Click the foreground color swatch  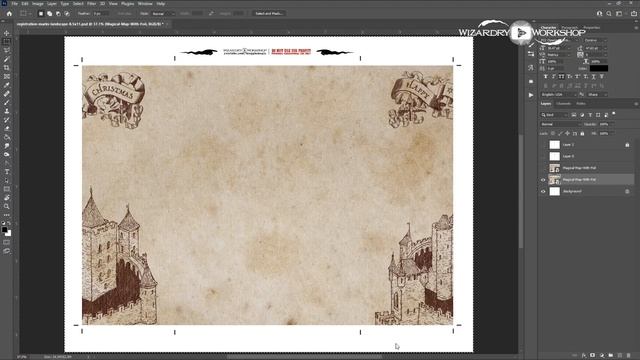click(4, 230)
